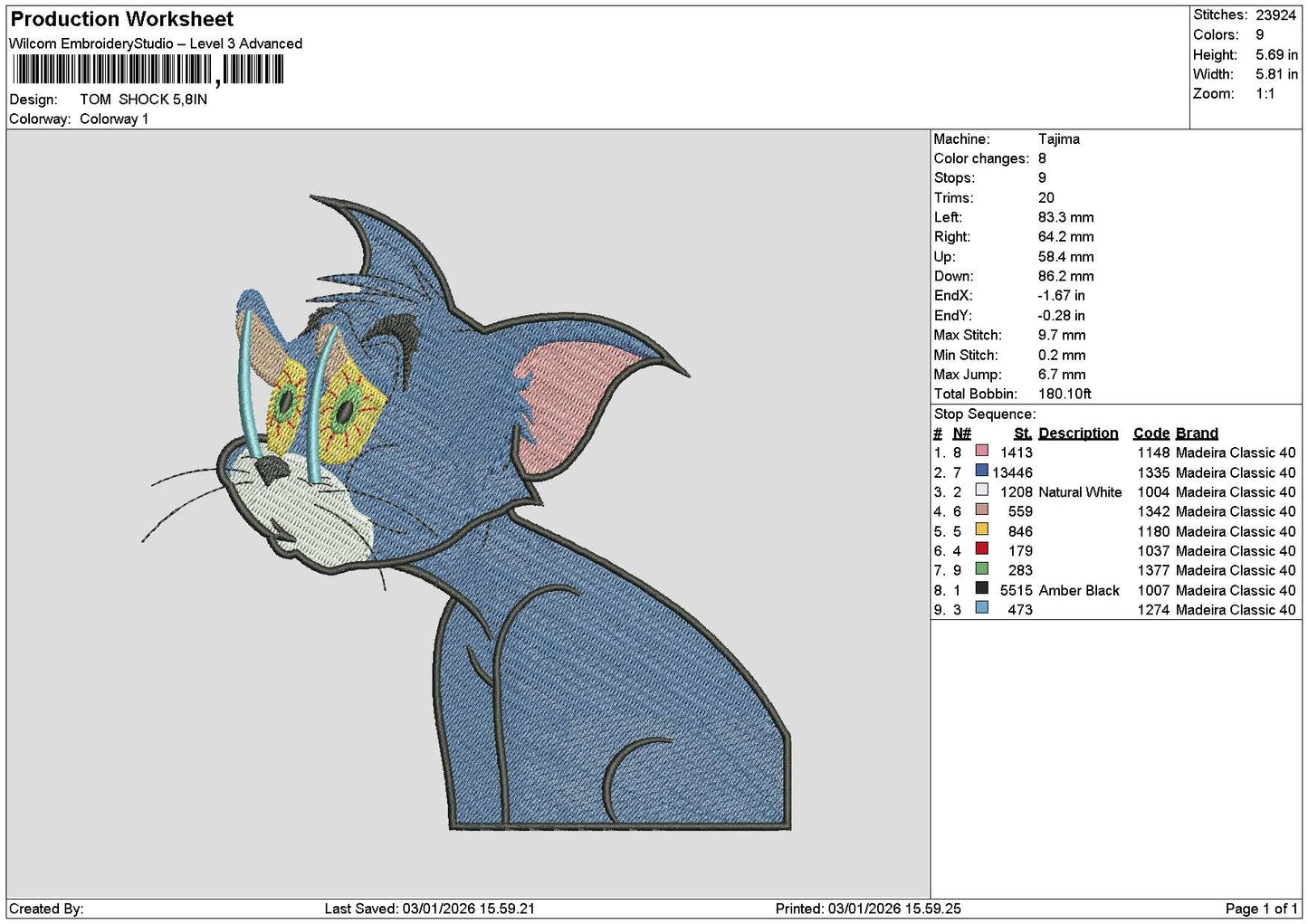Viewport: 1308px width, 924px height.
Task: Select the red swatch for code 1037
Action: [x=981, y=548]
